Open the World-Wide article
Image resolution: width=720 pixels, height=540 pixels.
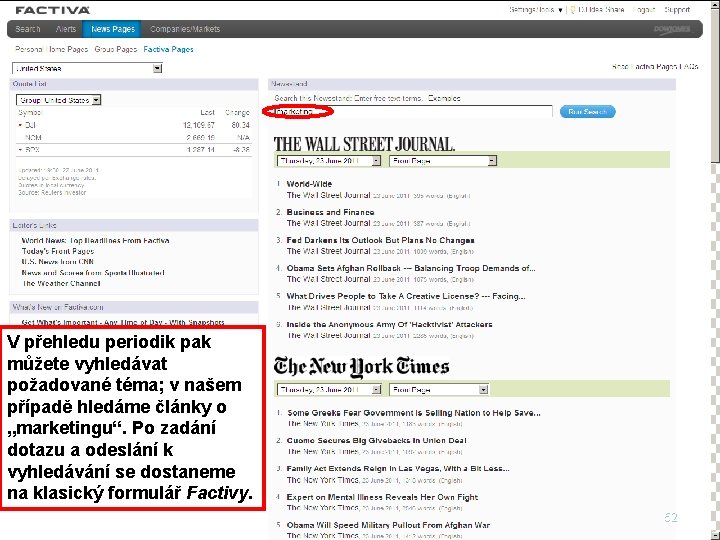pos(309,184)
